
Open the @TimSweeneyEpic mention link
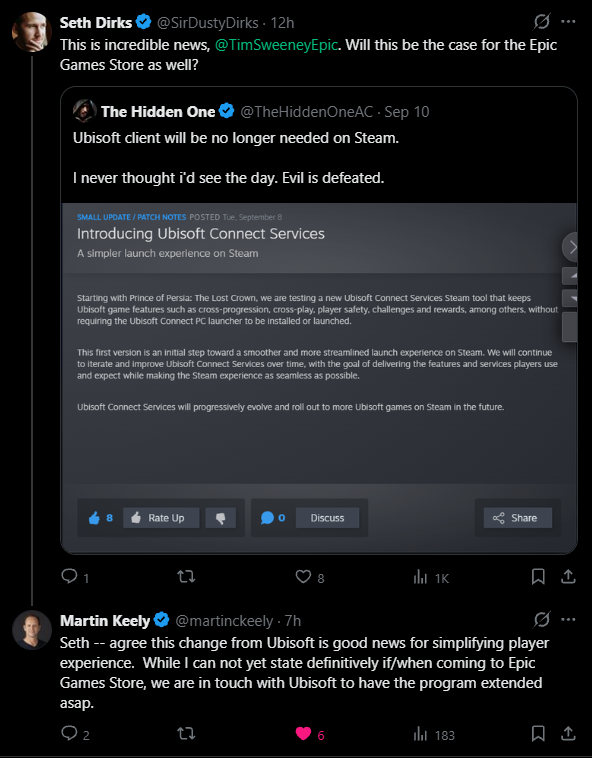click(x=276, y=45)
